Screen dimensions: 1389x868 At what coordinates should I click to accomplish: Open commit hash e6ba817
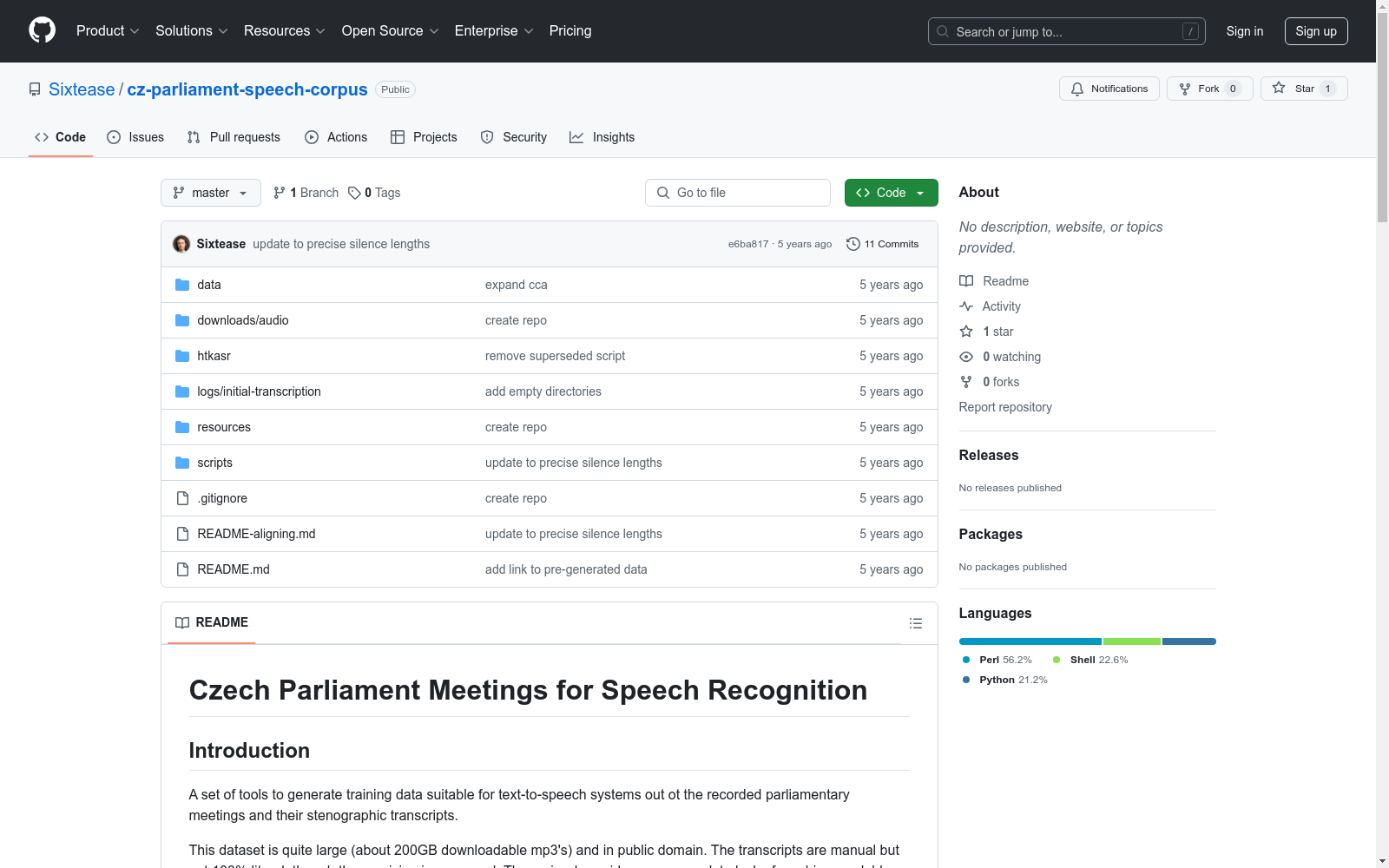point(748,244)
